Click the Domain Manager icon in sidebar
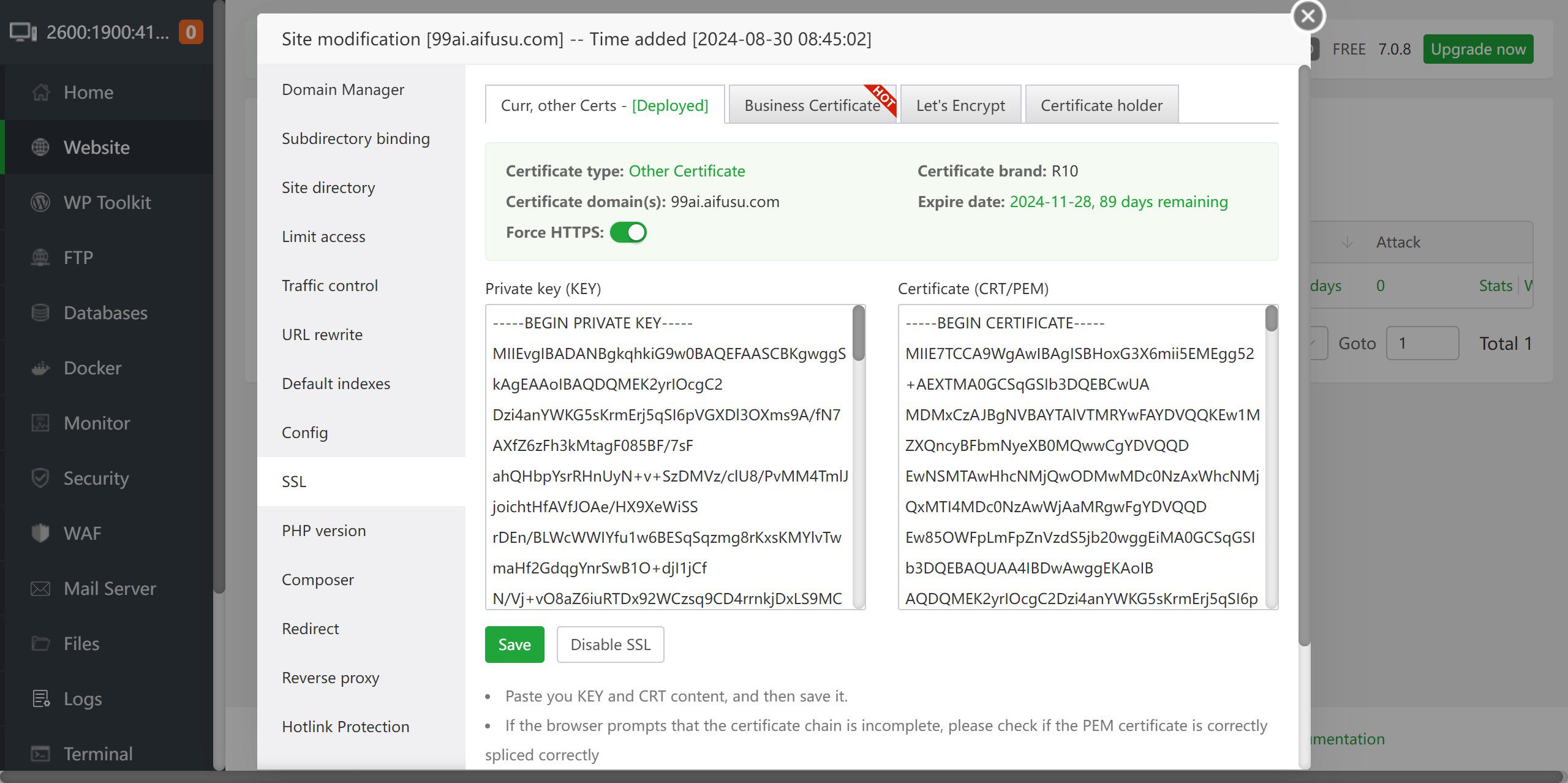This screenshot has width=1568, height=783. click(344, 89)
